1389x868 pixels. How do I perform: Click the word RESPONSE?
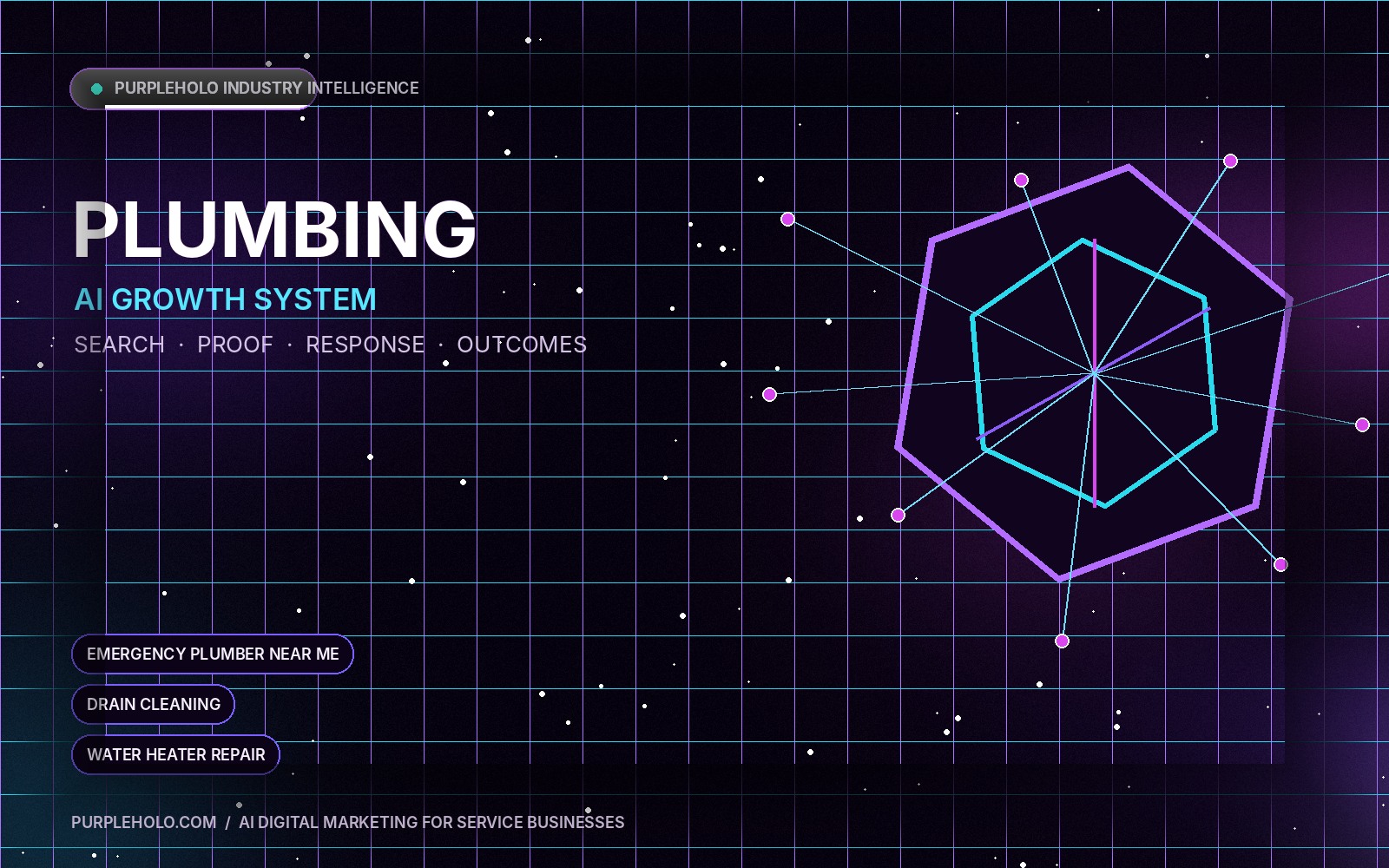point(365,345)
